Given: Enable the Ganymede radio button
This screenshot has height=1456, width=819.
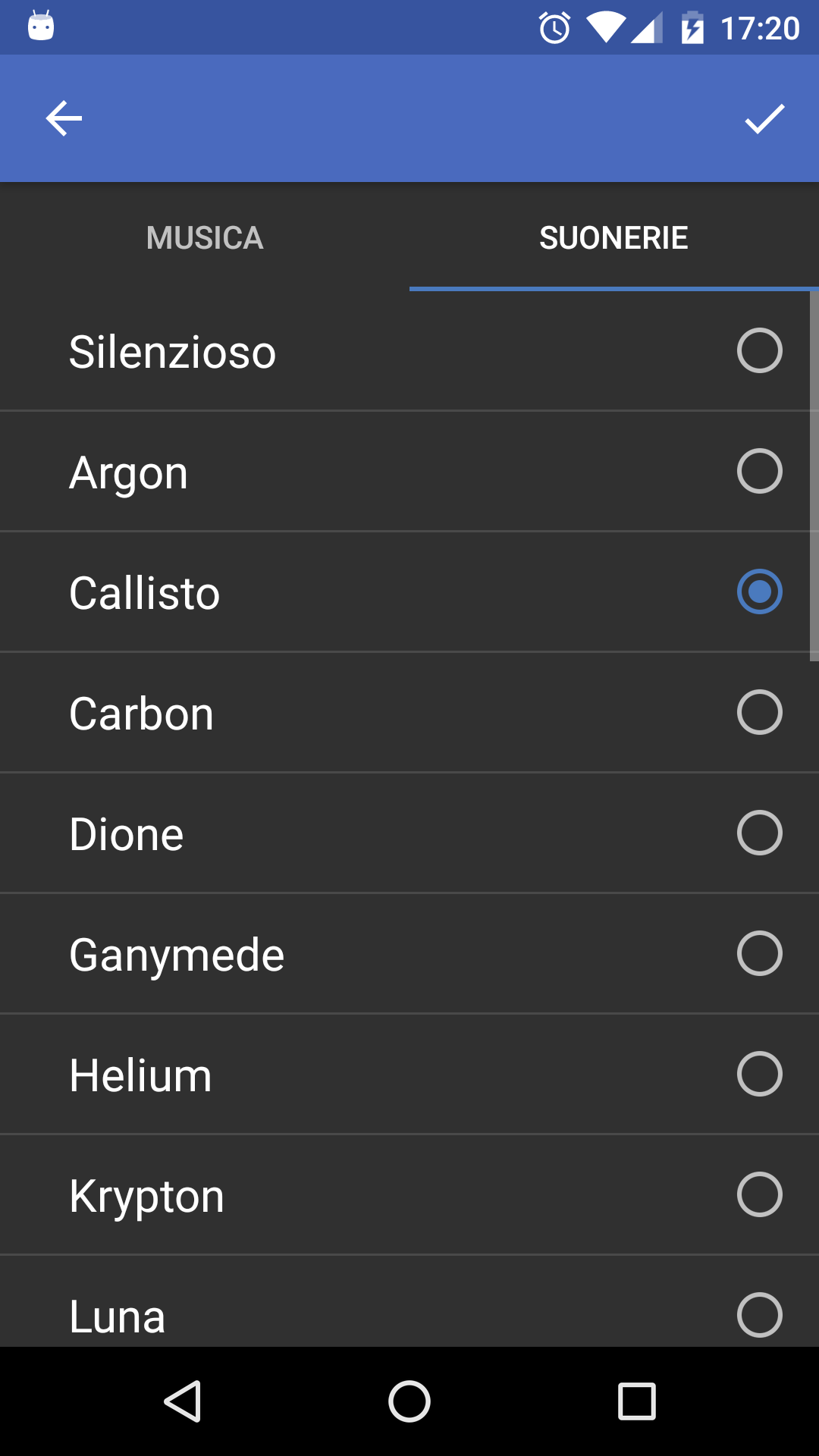Looking at the screenshot, I should click(759, 953).
